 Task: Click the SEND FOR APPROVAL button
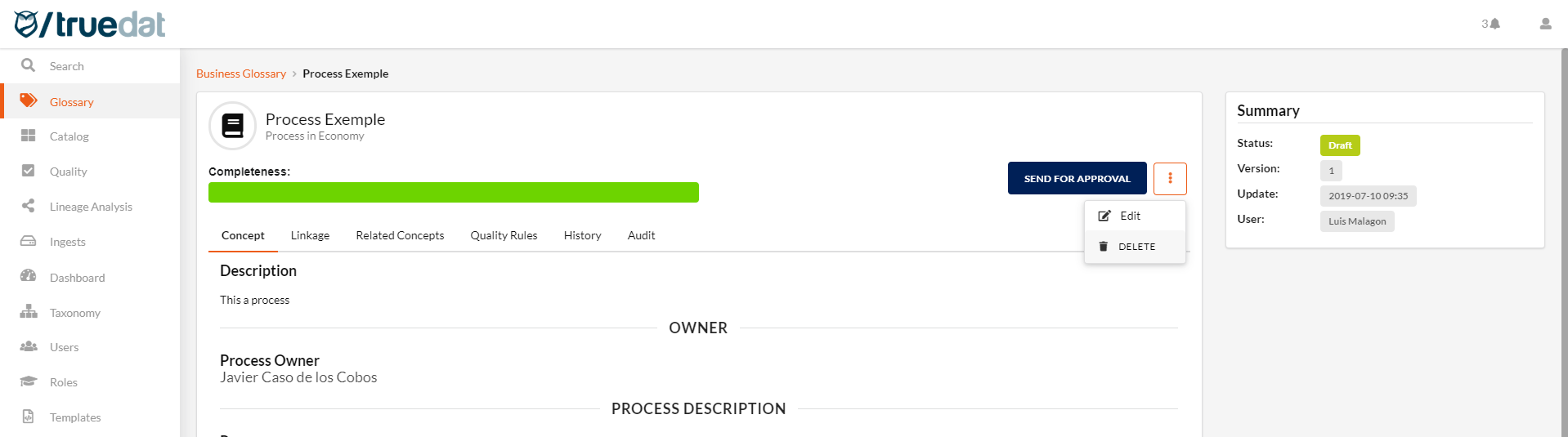(x=1077, y=178)
